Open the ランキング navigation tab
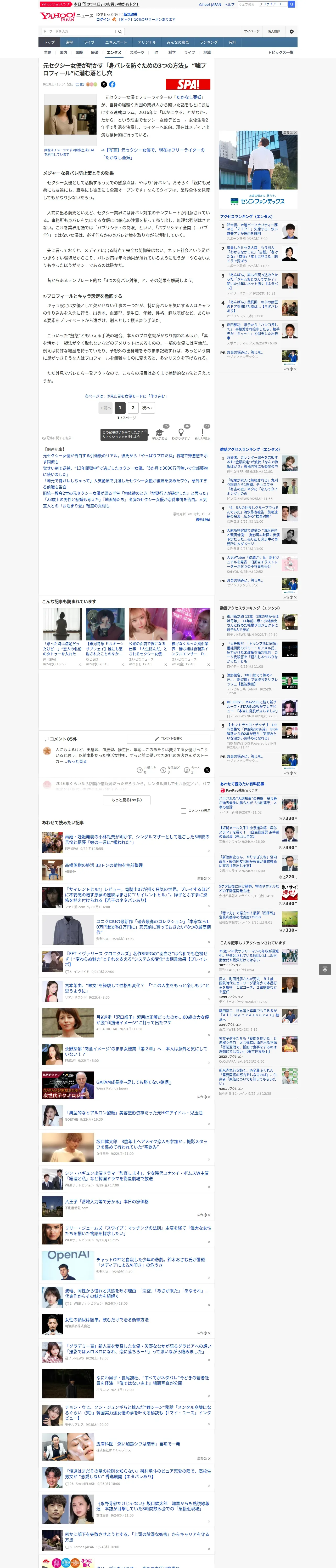The image size is (336, 1568). point(209,42)
